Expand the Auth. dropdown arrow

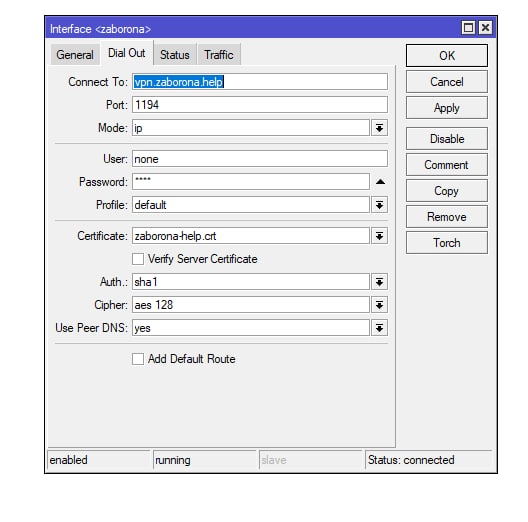point(380,282)
